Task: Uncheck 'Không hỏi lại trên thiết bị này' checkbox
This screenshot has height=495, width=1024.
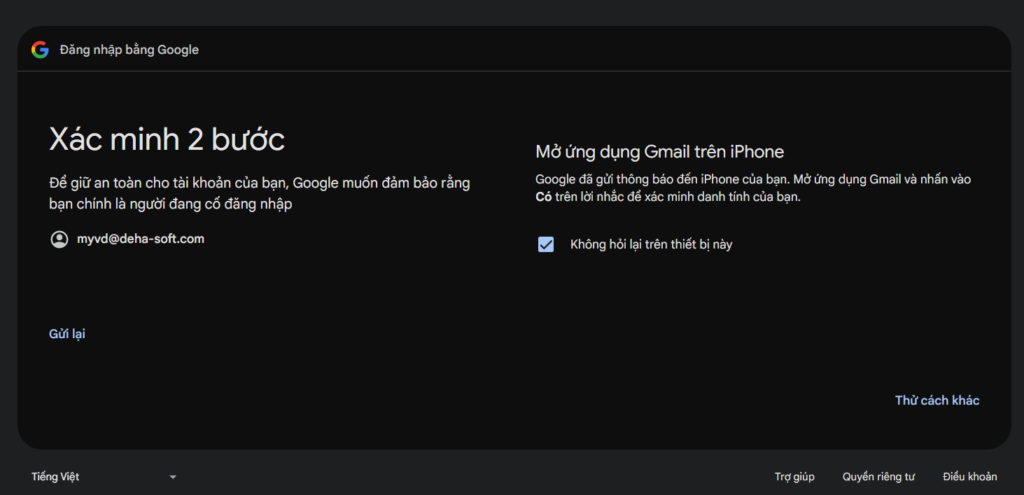Action: coord(546,245)
